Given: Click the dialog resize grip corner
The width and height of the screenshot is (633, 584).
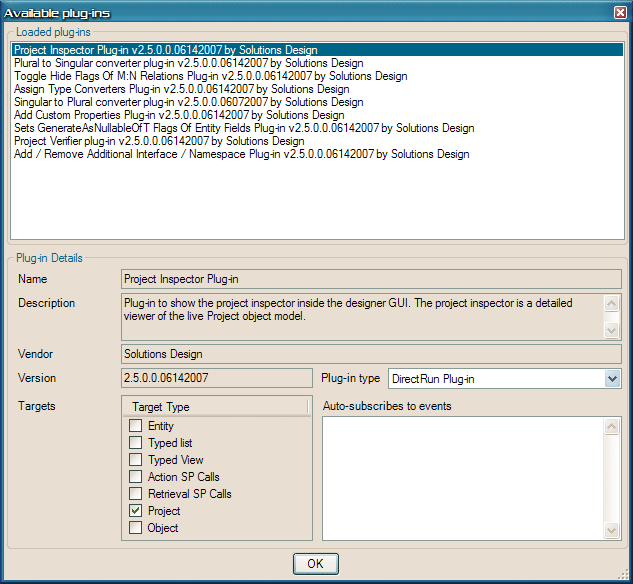Looking at the screenshot, I should (623, 574).
